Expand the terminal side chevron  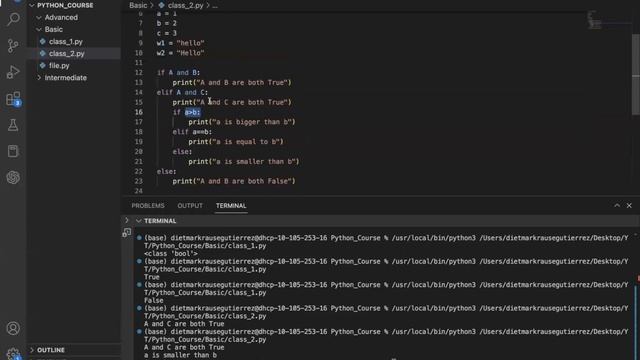click(x=127, y=220)
